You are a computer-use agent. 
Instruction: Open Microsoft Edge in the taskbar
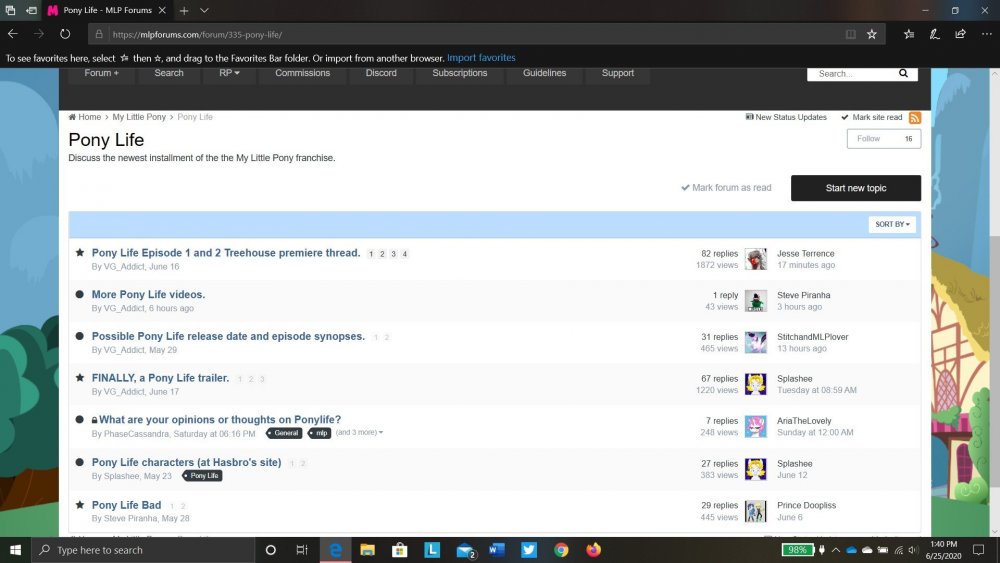point(335,550)
